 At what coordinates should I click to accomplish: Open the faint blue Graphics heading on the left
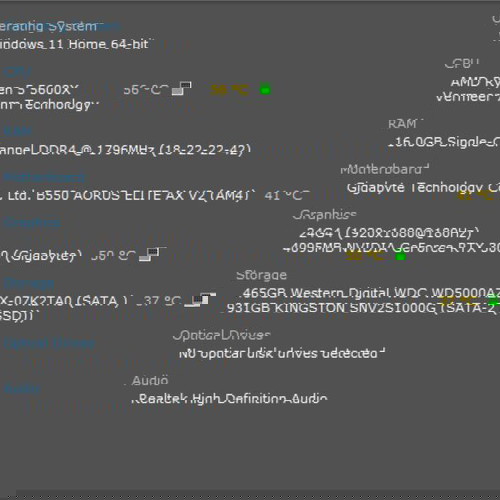tap(32, 223)
